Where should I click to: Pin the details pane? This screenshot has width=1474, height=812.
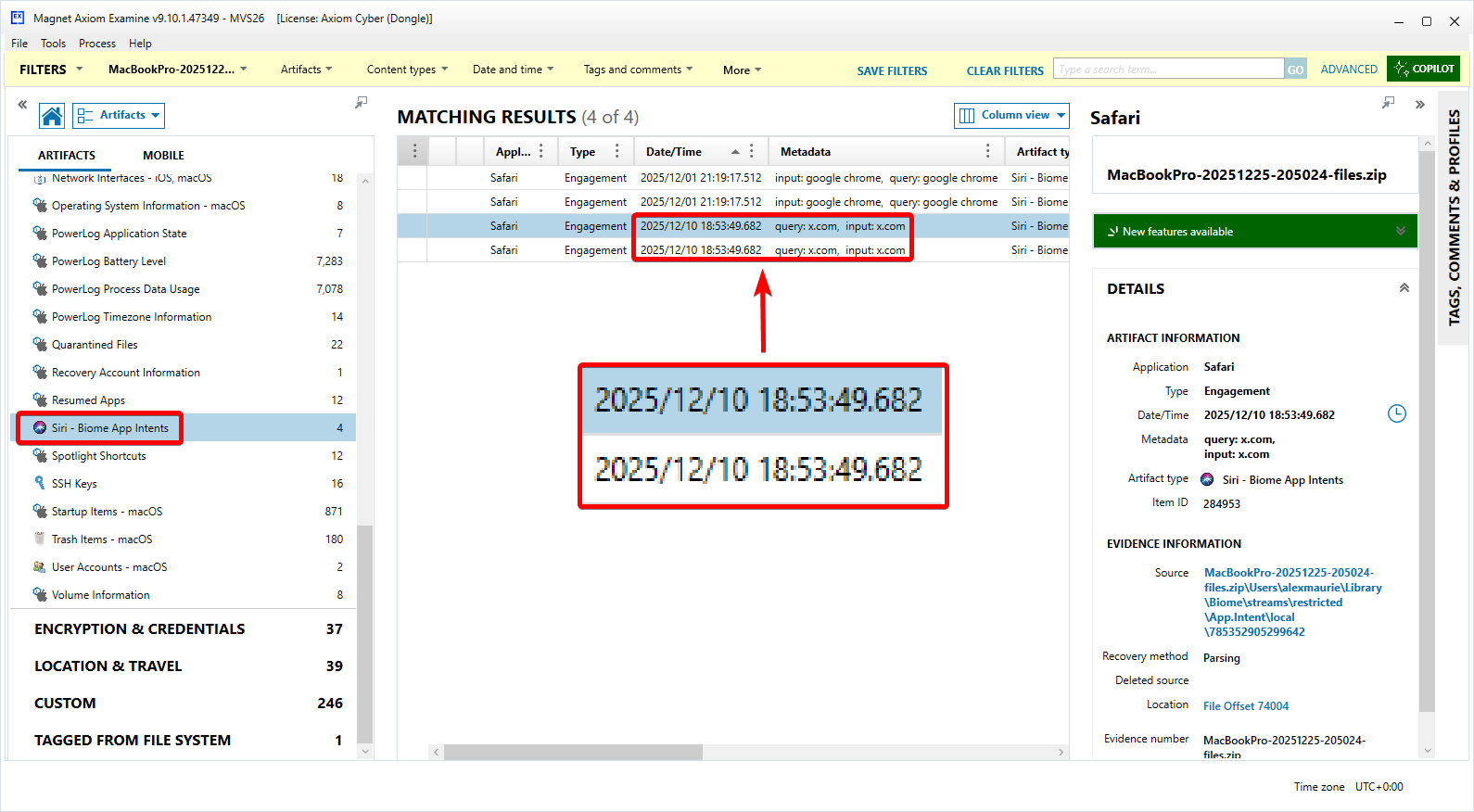point(1388,102)
